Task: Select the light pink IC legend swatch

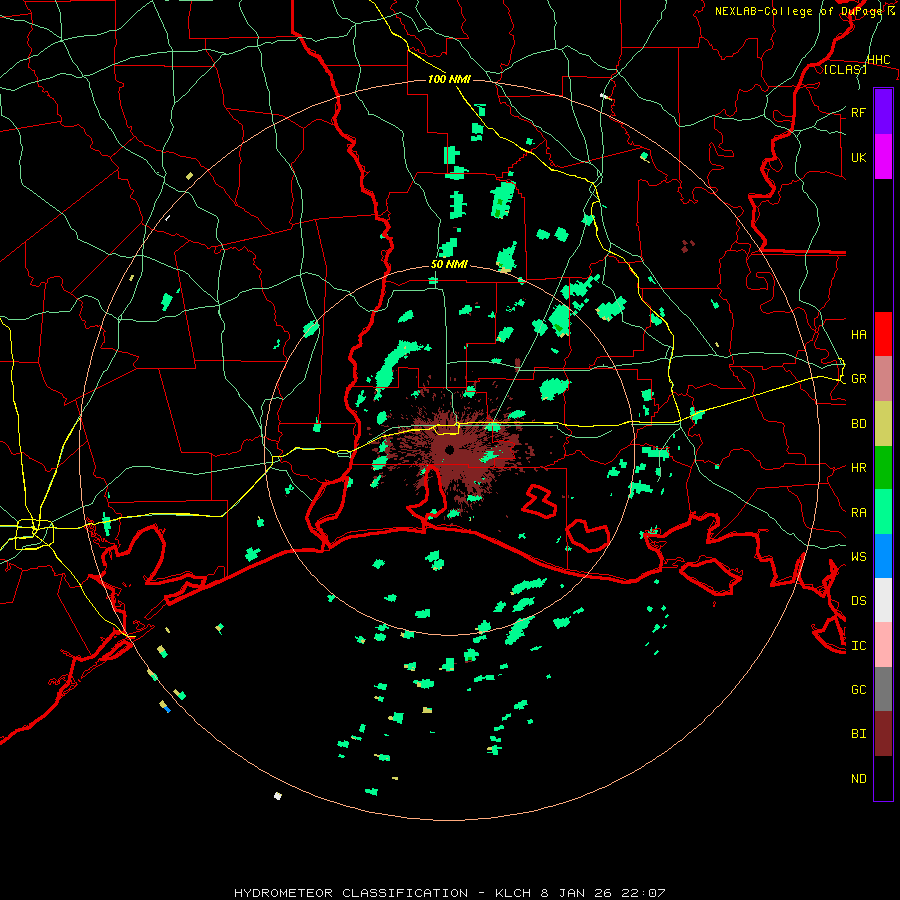Action: point(883,645)
